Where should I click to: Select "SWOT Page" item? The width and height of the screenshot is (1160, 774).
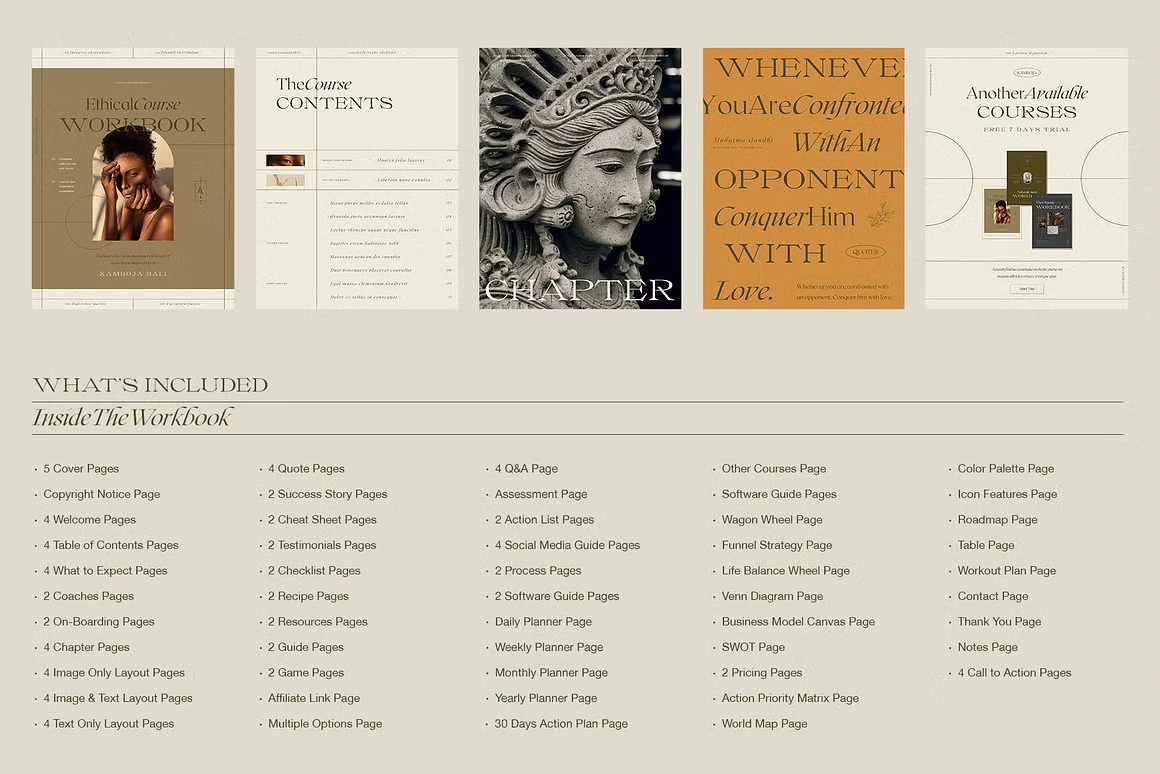coord(753,647)
